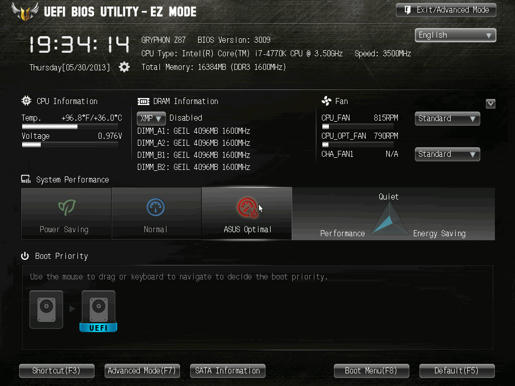Click the 19:34:14 clock display
The image size is (515, 386).
79,44
